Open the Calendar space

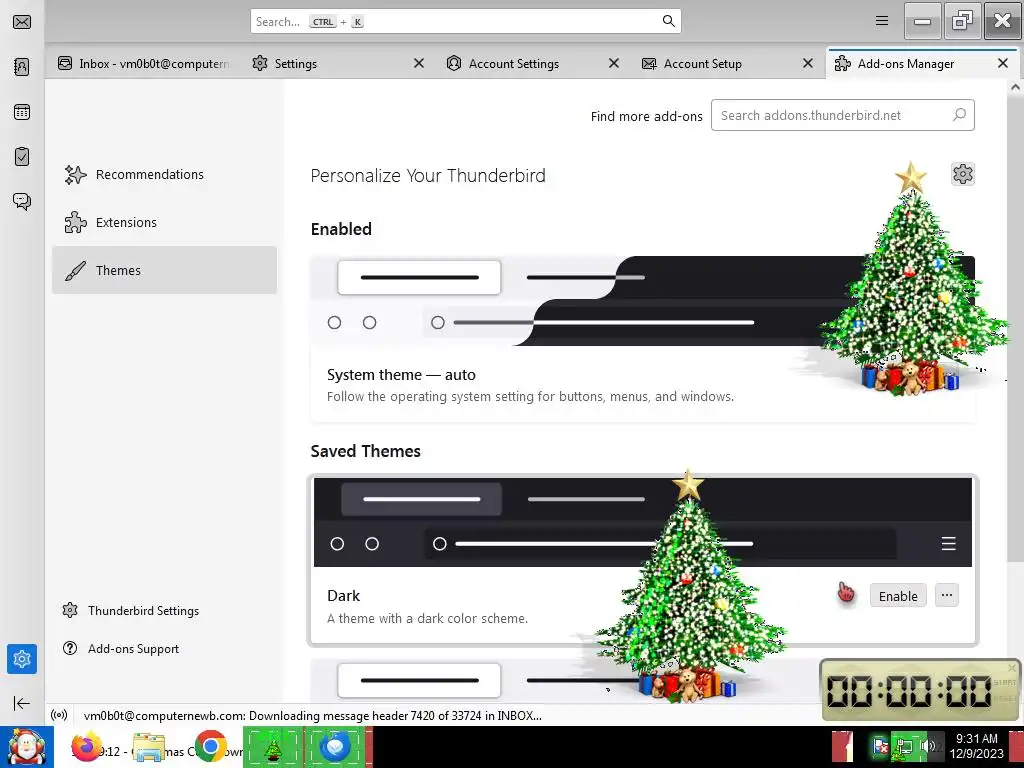pyautogui.click(x=22, y=112)
